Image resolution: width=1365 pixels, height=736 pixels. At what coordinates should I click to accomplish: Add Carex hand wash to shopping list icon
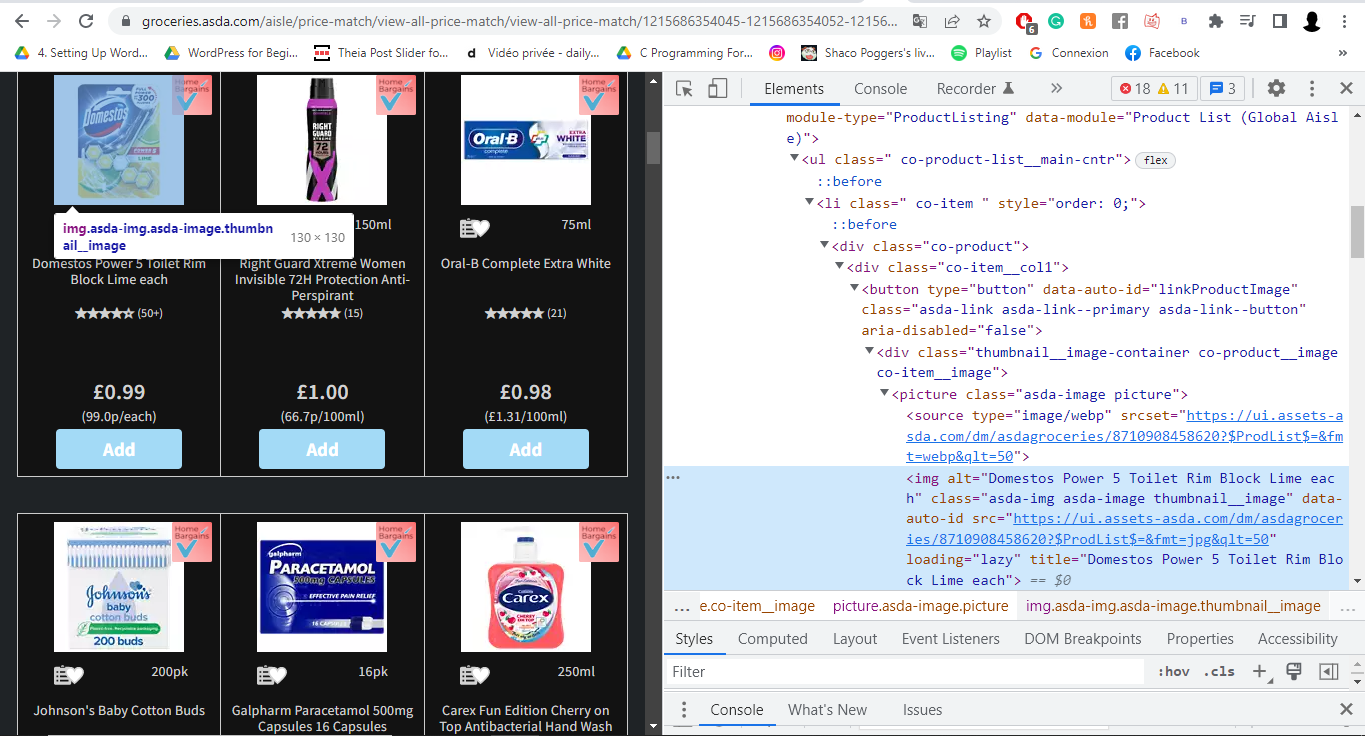click(x=475, y=675)
